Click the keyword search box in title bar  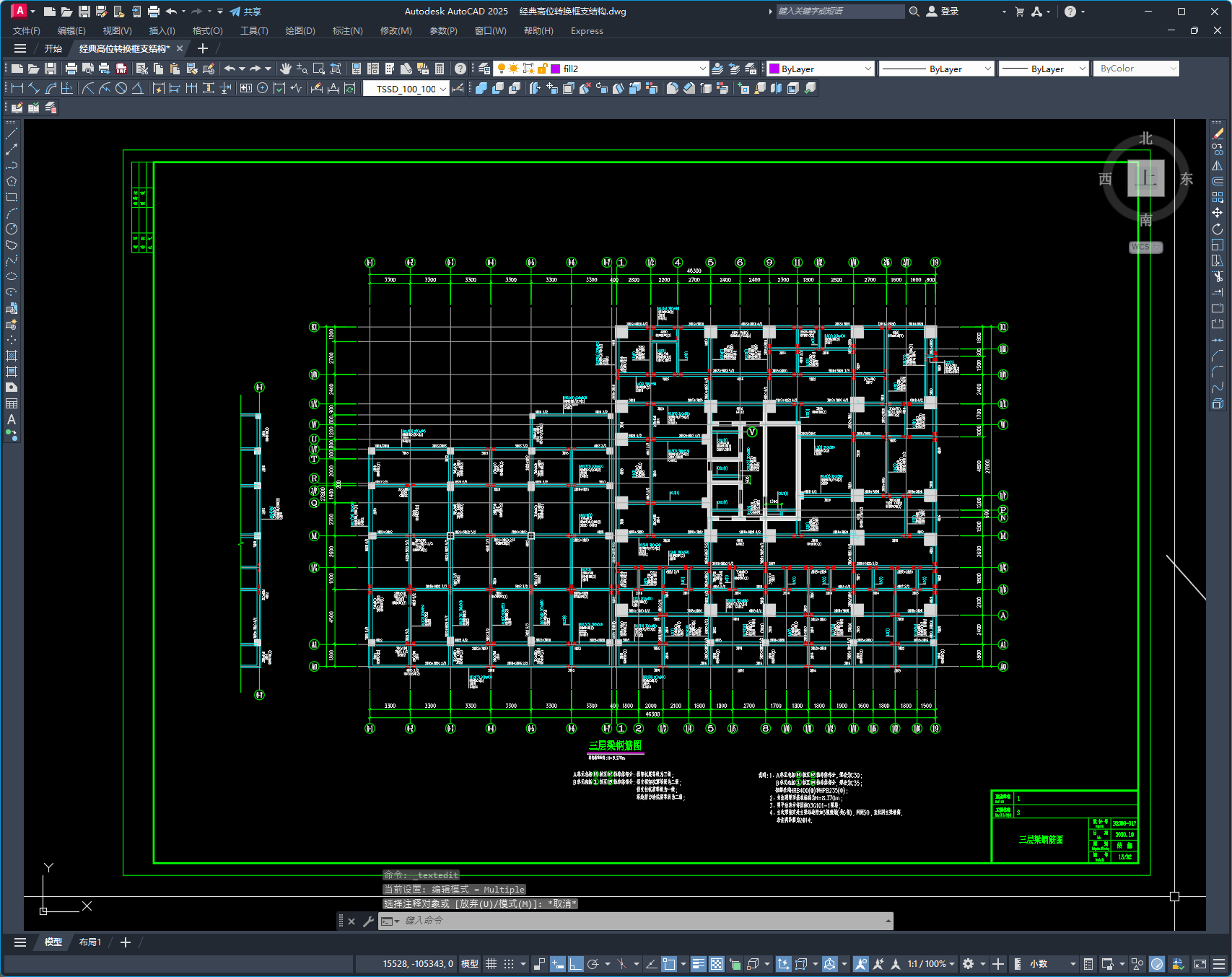click(x=840, y=12)
